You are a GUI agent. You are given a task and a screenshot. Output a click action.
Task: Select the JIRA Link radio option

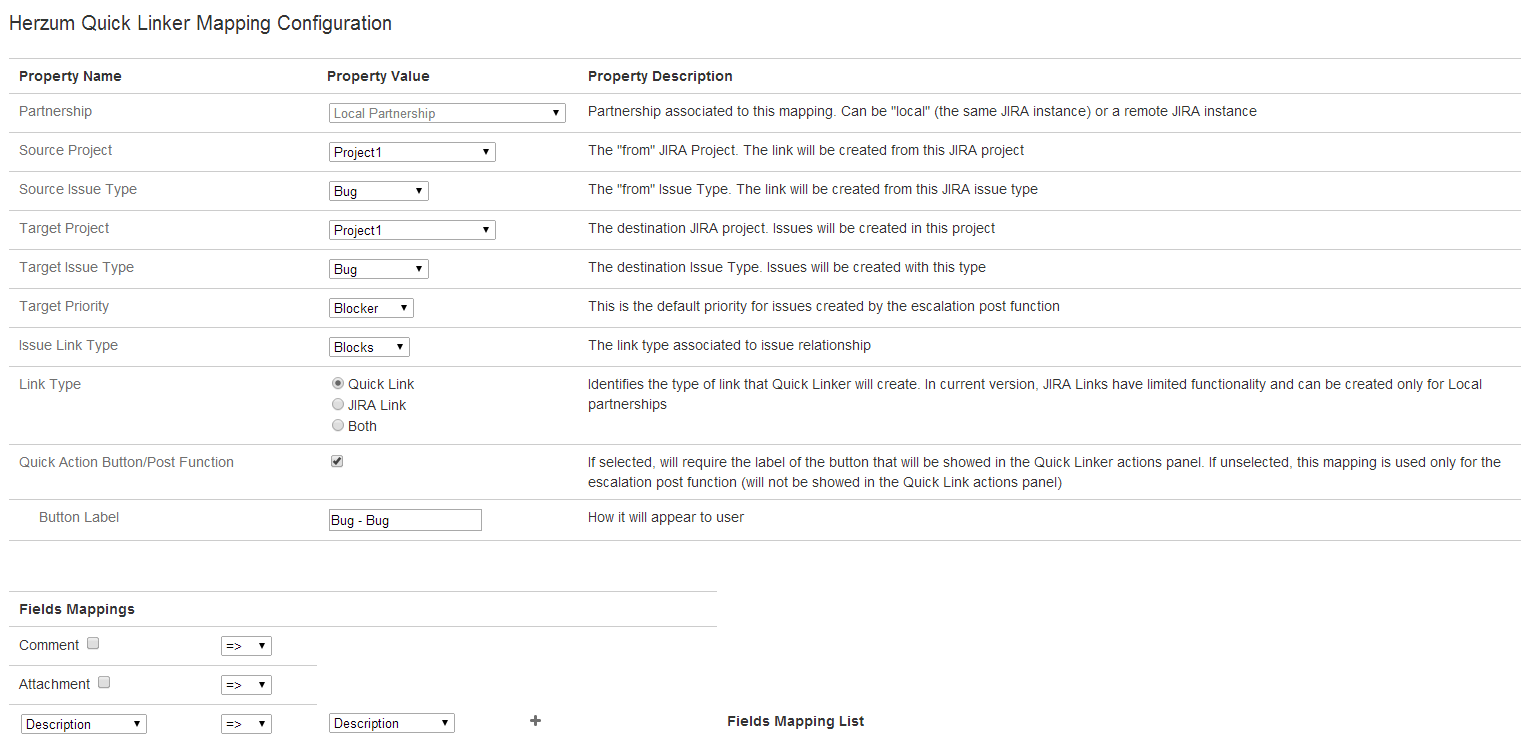coord(338,404)
